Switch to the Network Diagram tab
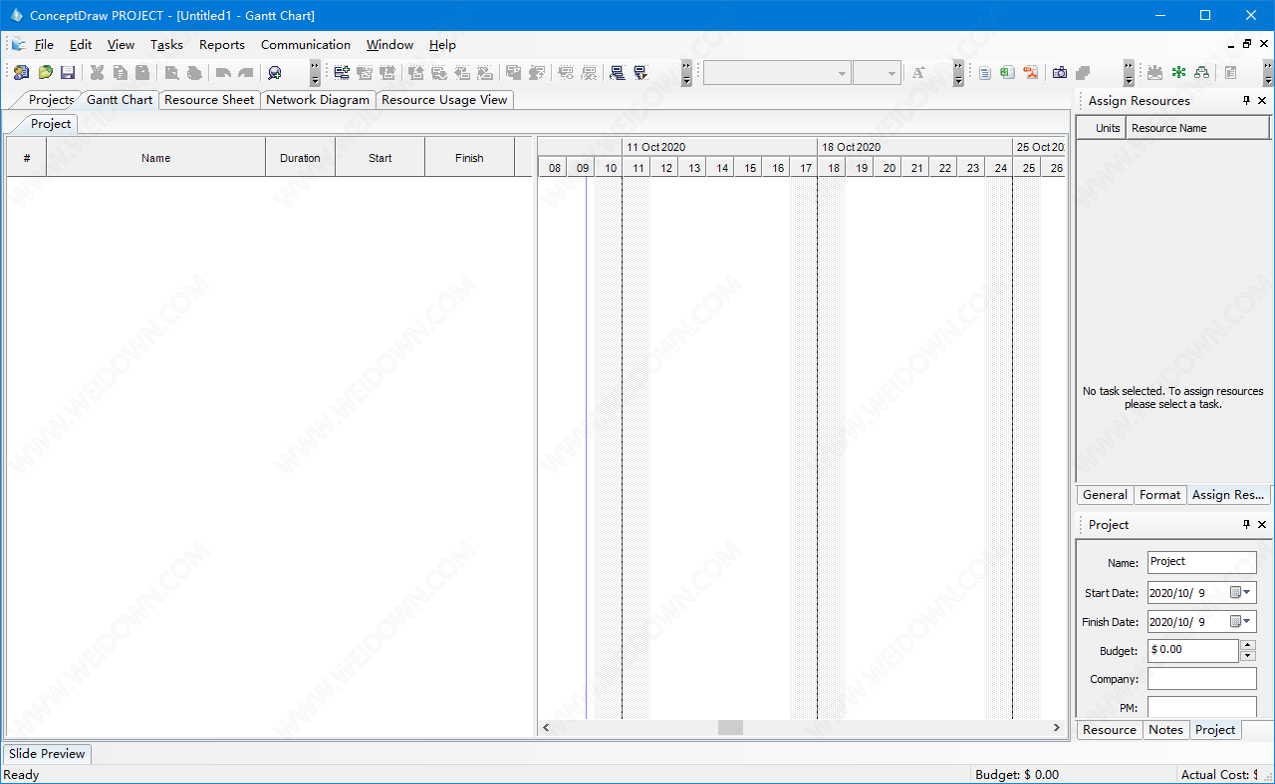The height and width of the screenshot is (784, 1275). tap(318, 100)
